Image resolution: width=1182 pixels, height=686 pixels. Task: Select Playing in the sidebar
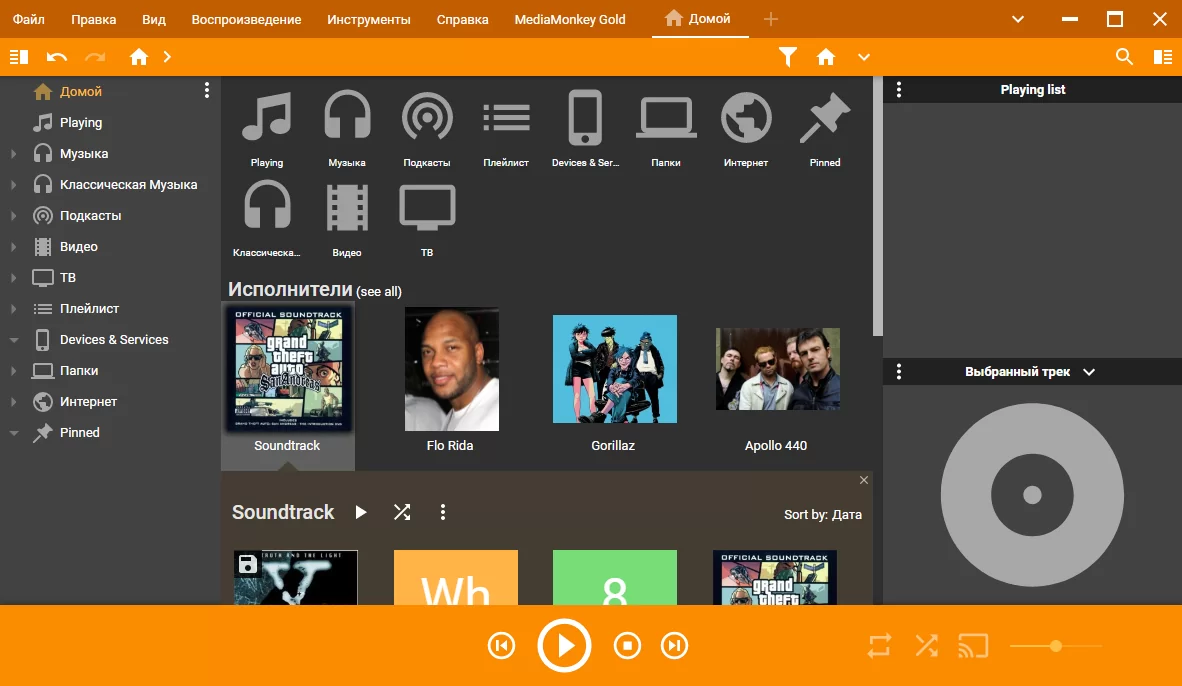point(81,122)
